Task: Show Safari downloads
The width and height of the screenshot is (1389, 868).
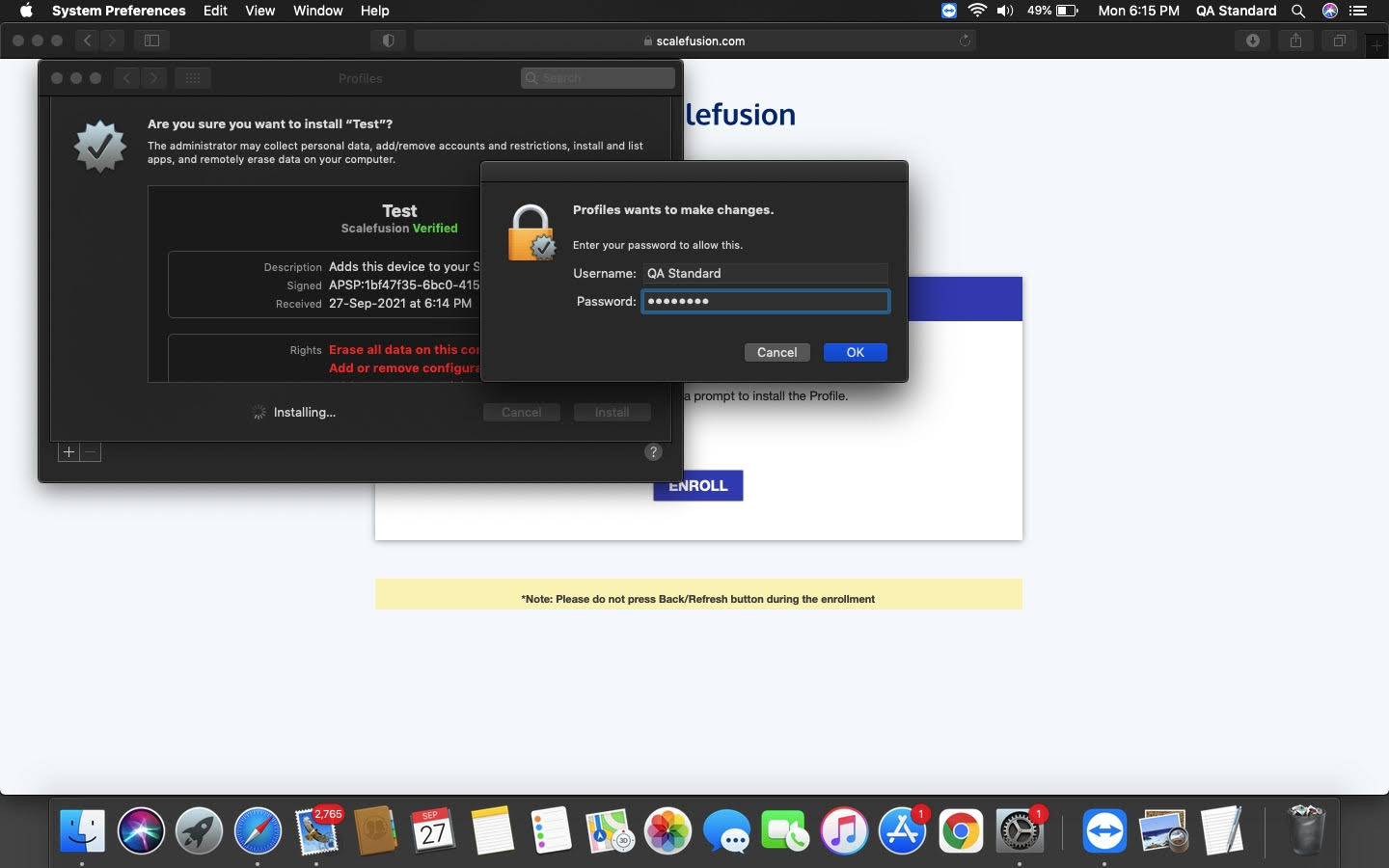Action: (x=1252, y=41)
